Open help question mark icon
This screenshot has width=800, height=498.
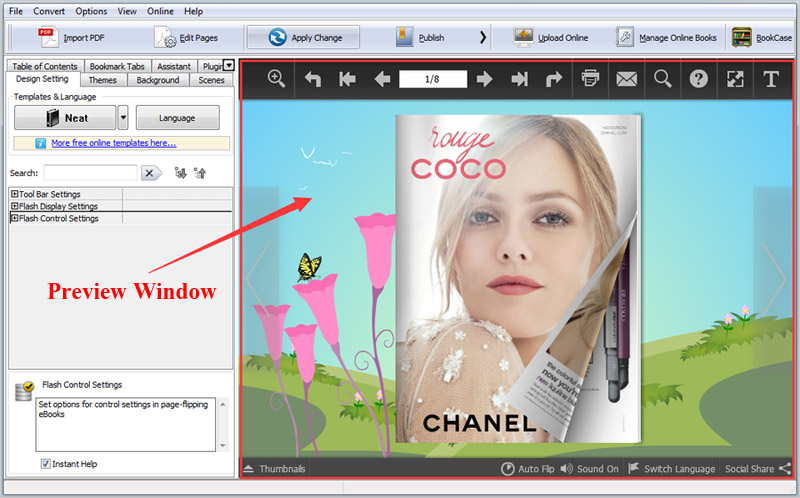699,79
